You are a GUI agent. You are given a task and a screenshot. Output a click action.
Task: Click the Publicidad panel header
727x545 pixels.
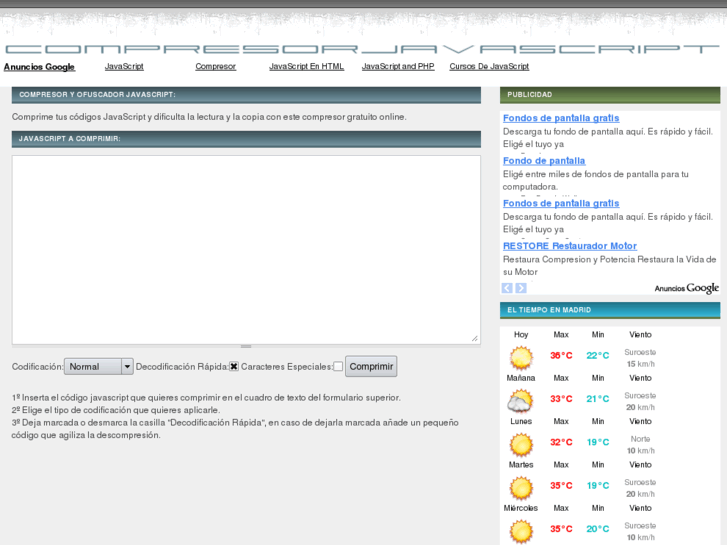pos(610,95)
